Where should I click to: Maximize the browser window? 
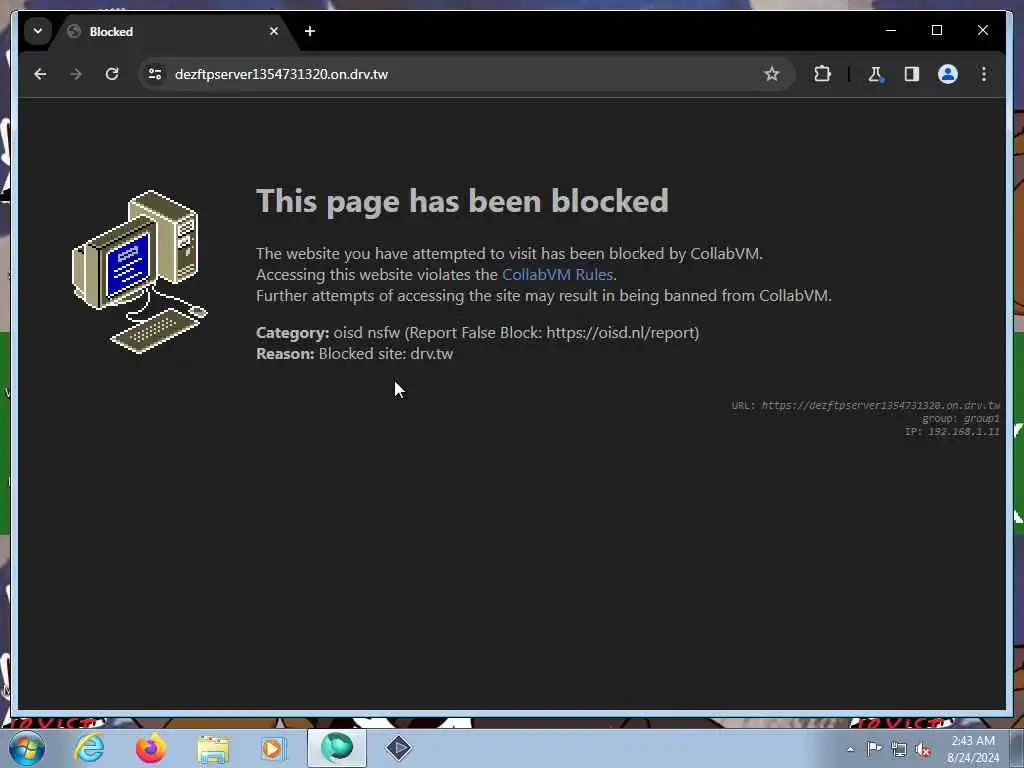coord(936,31)
